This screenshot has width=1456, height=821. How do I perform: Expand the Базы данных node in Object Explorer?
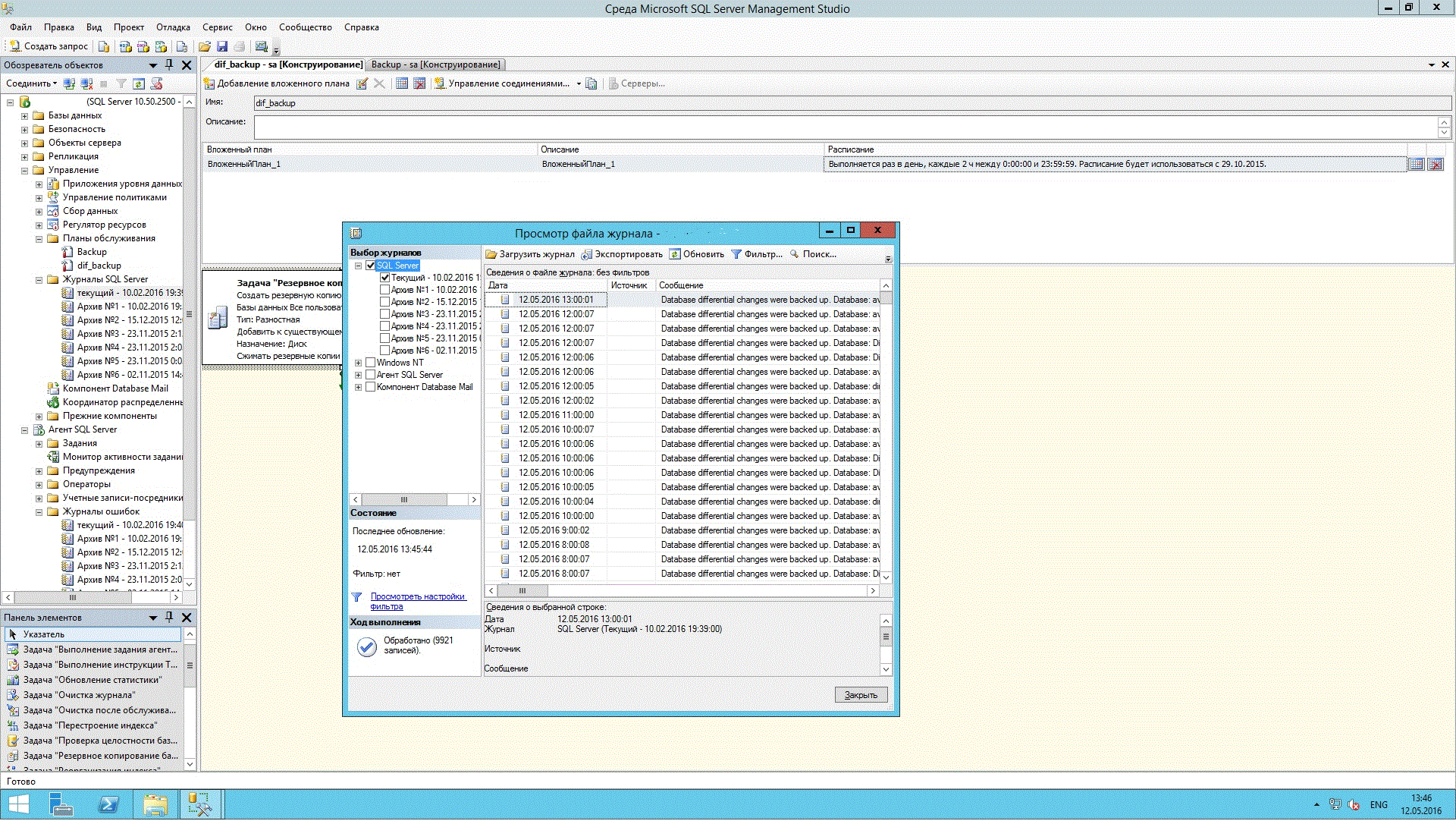(24, 116)
